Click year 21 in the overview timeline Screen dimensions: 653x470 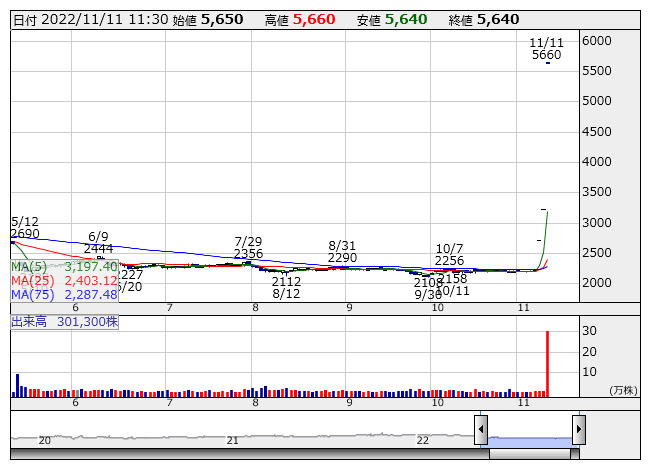tap(233, 440)
